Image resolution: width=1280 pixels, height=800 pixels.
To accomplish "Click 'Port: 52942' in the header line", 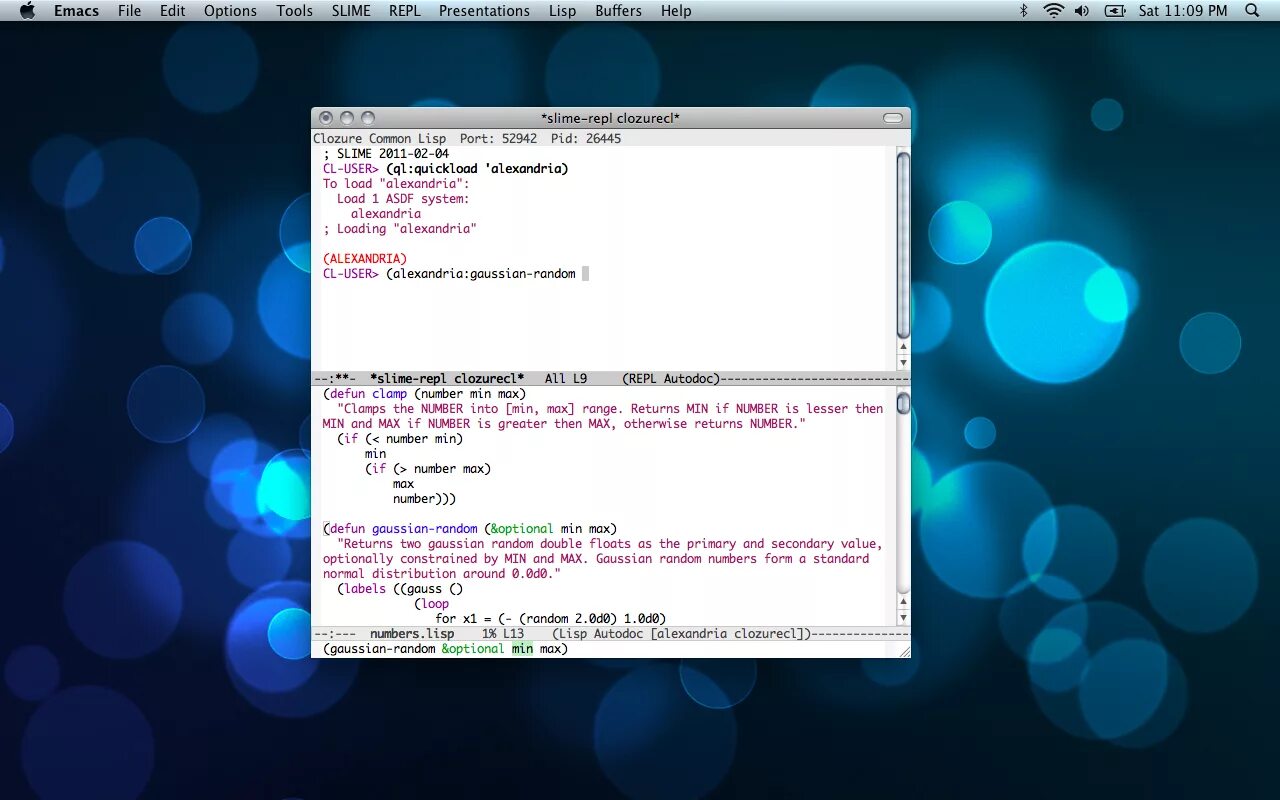I will click(x=498, y=139).
